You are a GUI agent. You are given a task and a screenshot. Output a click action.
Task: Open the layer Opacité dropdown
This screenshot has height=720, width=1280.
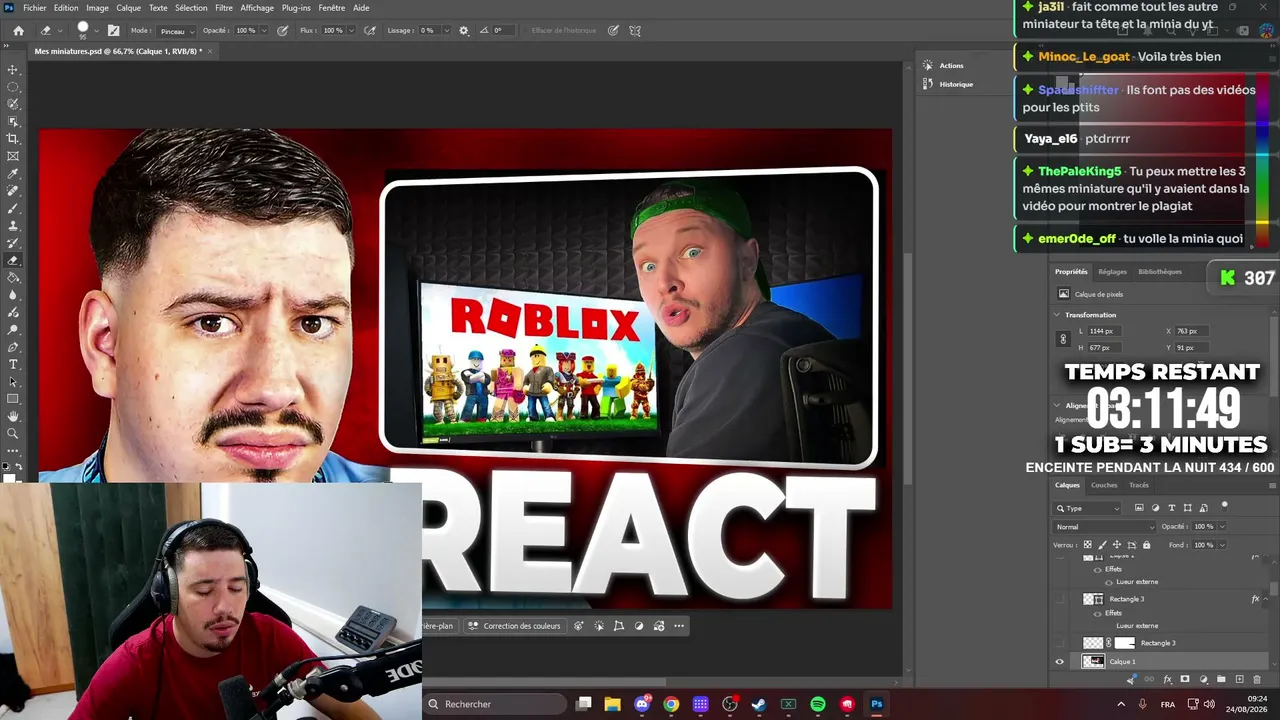(1222, 527)
